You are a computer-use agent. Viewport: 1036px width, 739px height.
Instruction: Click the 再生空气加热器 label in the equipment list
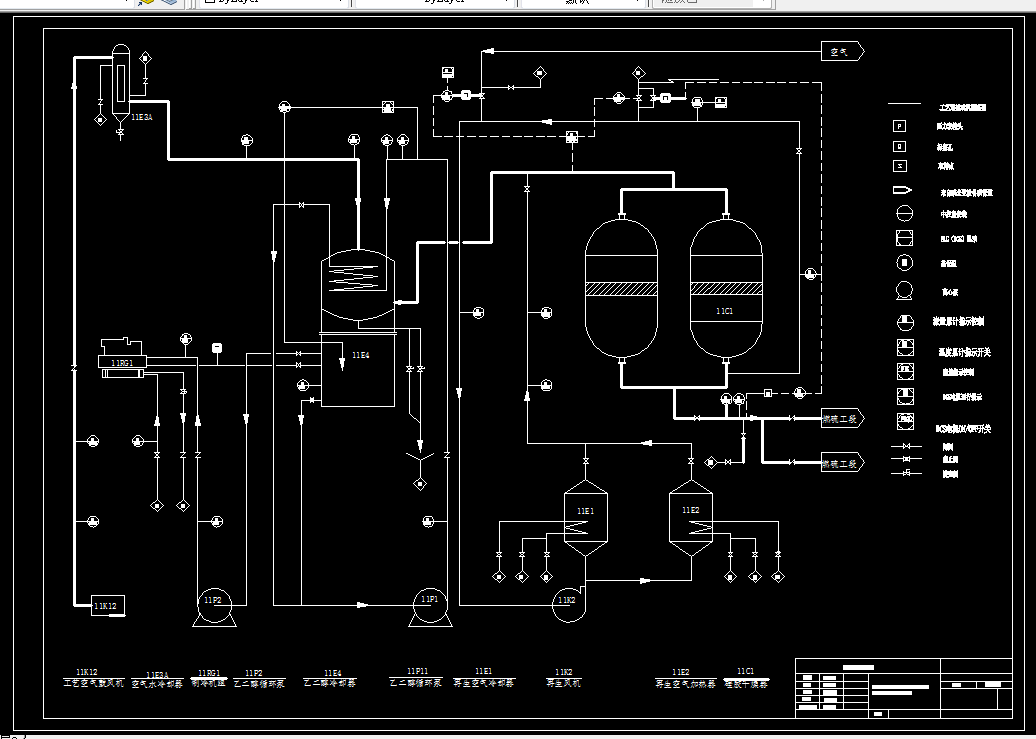coord(685,684)
